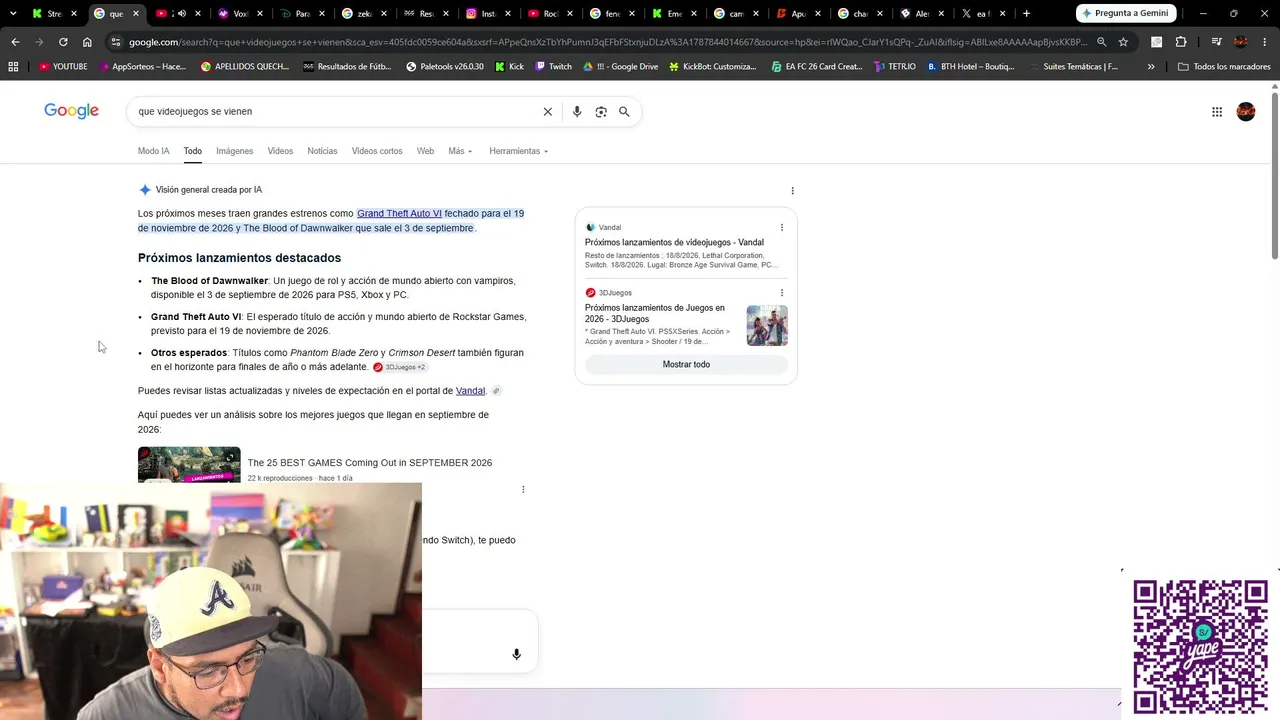Mute the tab using its speaker icon
The width and height of the screenshot is (1280, 720).
(181, 14)
